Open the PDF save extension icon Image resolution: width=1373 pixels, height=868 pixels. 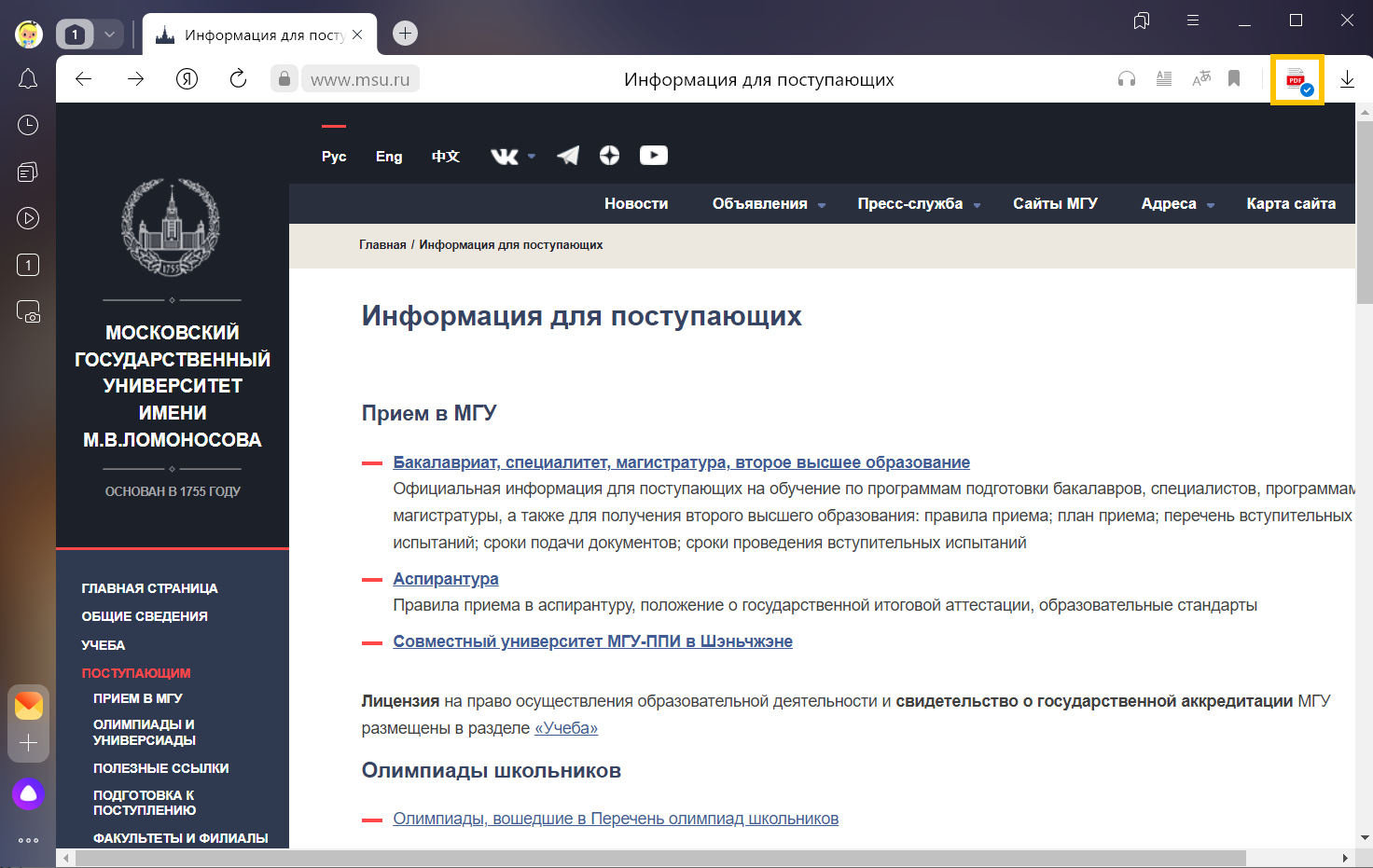[1297, 80]
